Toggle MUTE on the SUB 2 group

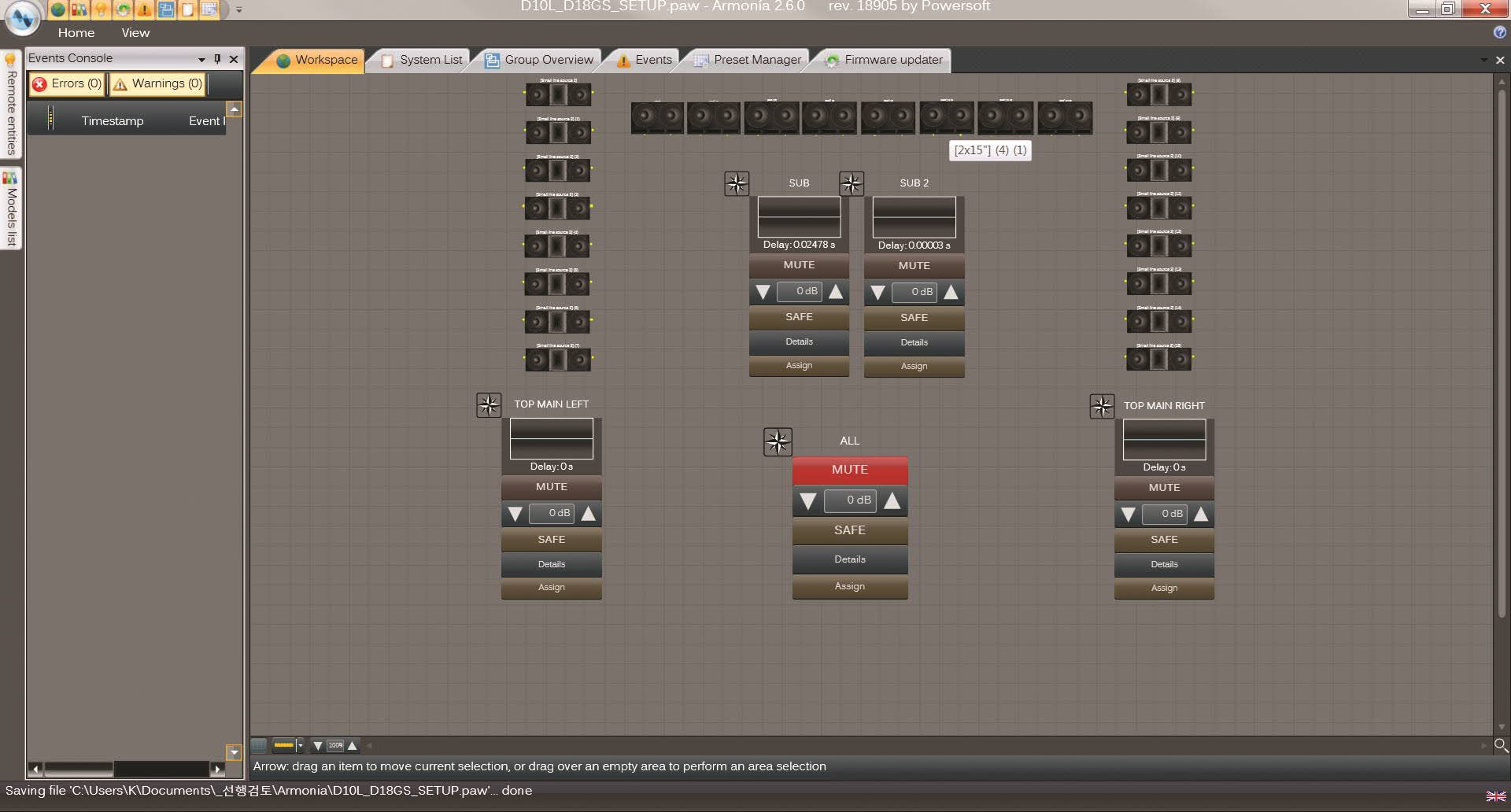point(913,266)
